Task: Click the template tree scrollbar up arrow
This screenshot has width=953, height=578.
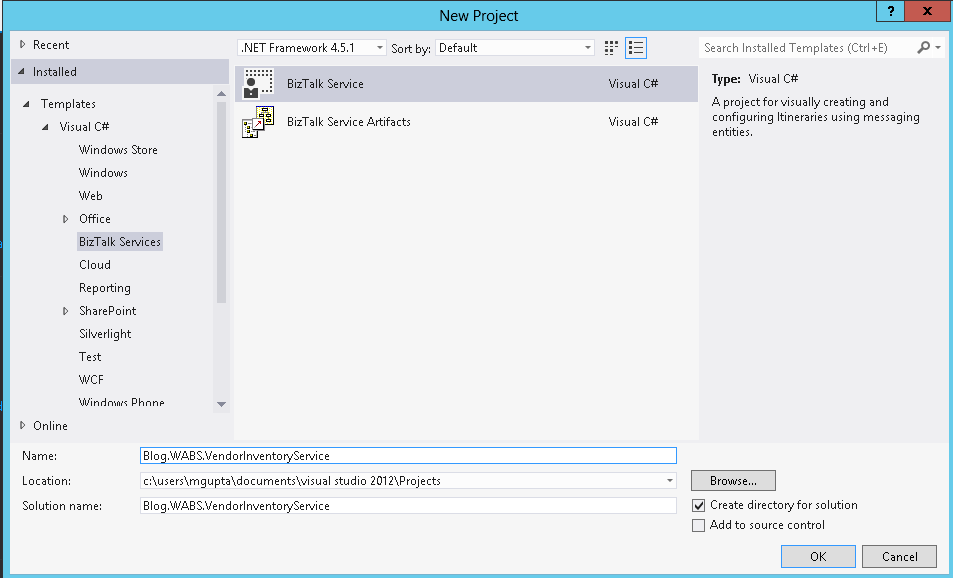Action: pos(221,94)
